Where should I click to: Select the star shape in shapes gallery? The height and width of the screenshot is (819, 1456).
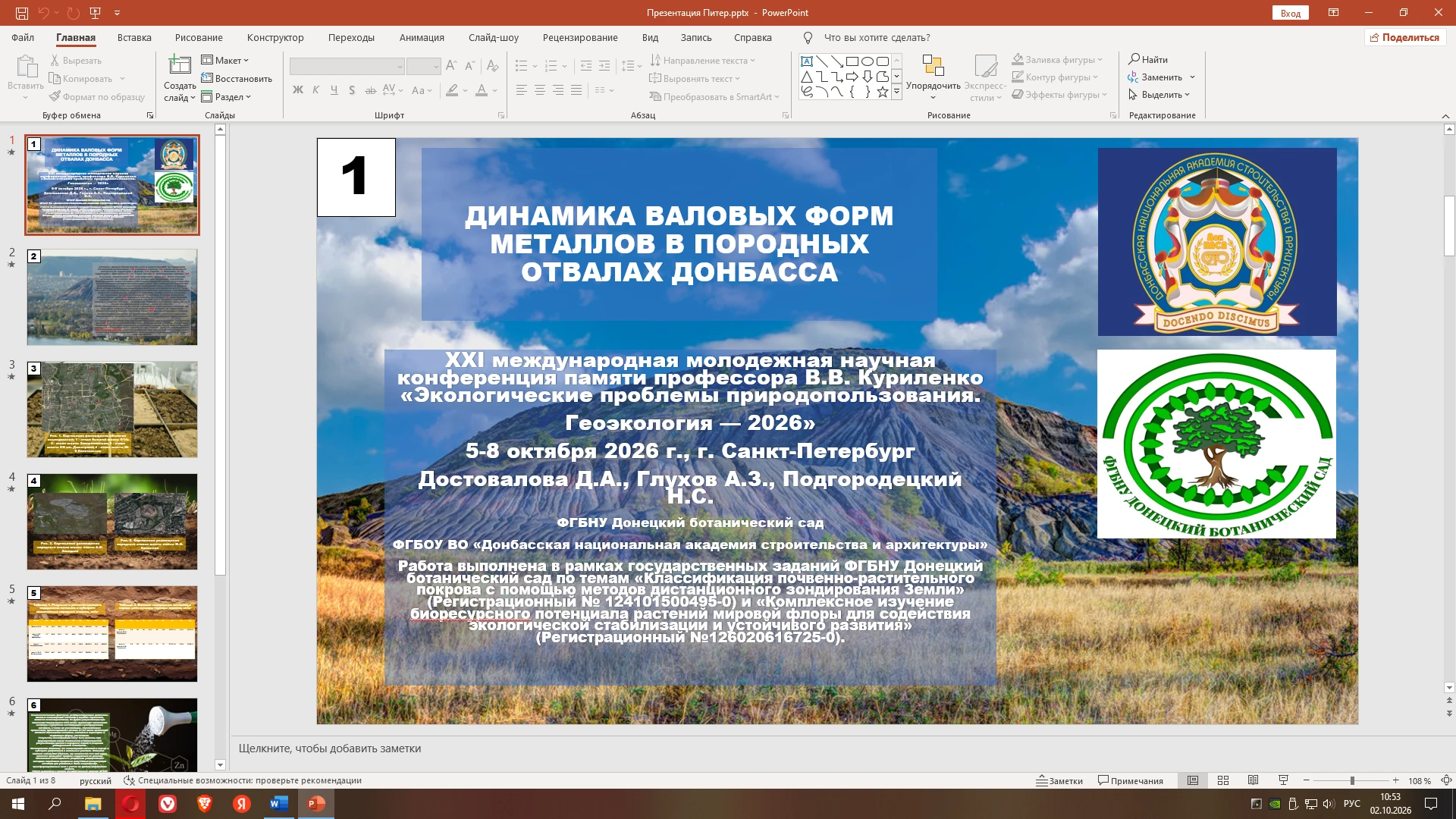(x=883, y=92)
